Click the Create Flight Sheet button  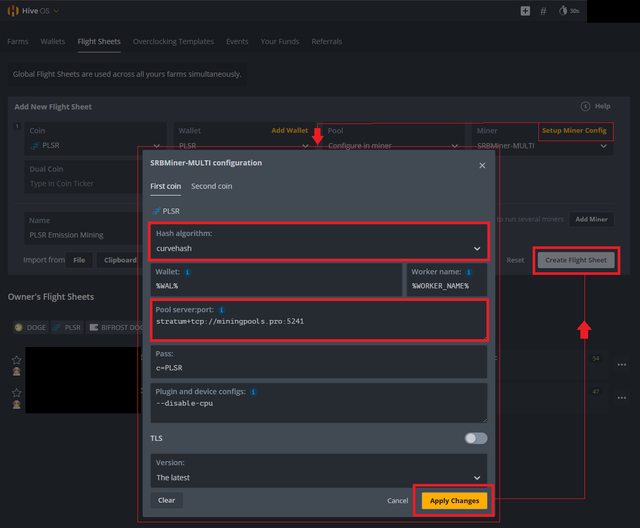pyautogui.click(x=576, y=260)
